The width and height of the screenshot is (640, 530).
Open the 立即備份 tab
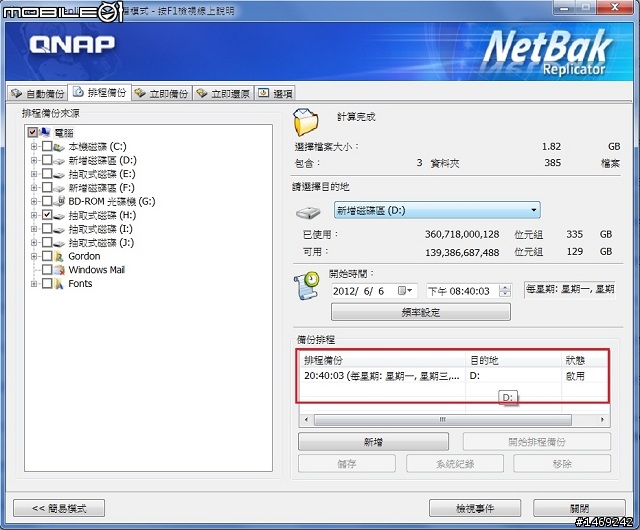162,94
